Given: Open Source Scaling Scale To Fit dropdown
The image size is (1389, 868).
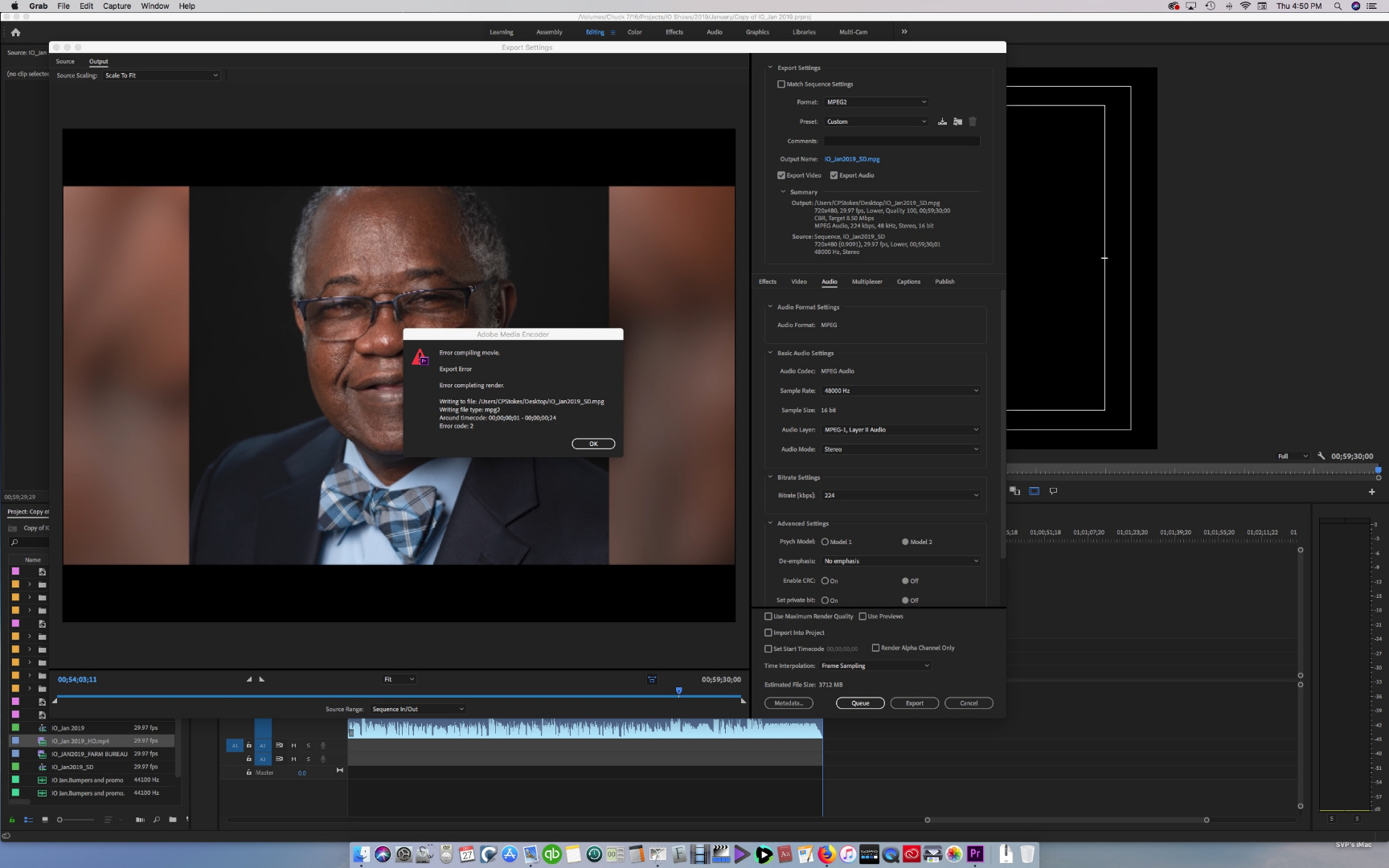Looking at the screenshot, I should coord(161,76).
